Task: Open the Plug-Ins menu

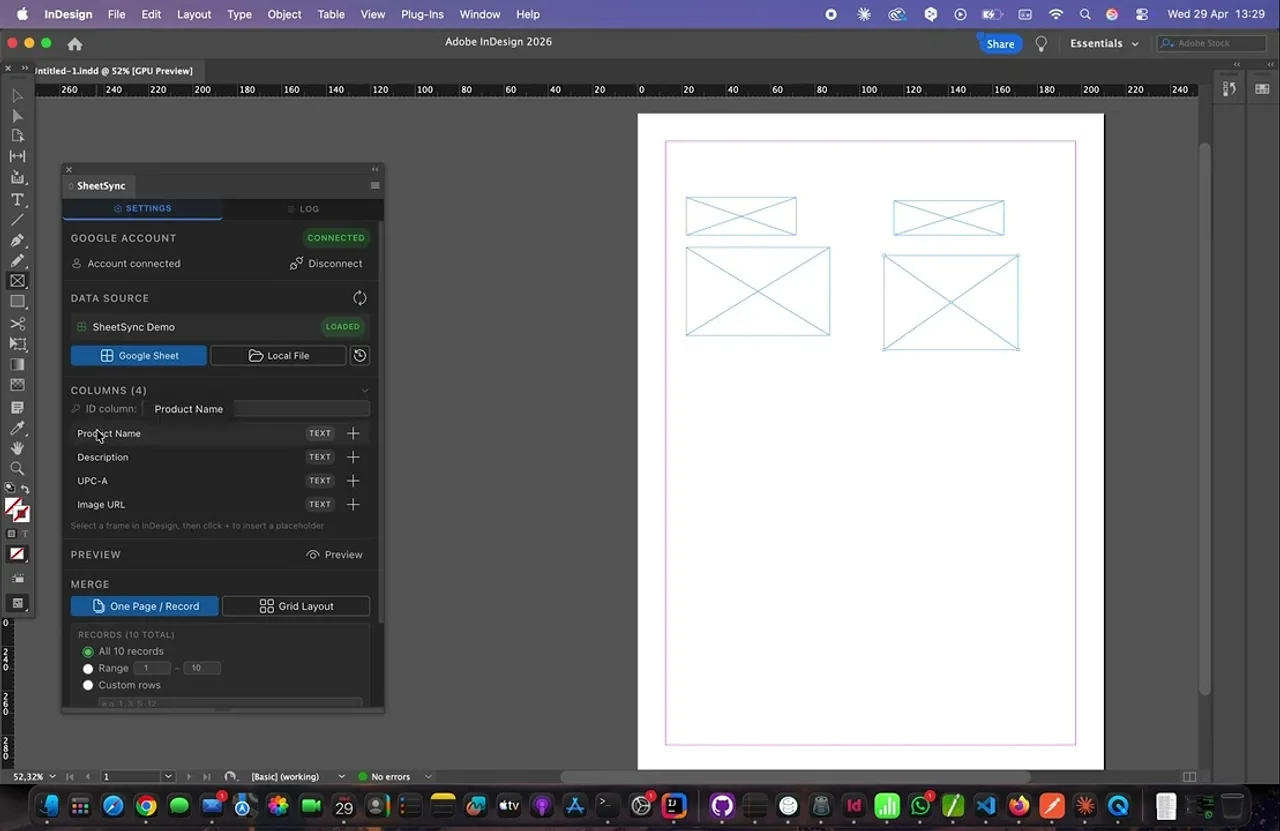Action: point(422,14)
